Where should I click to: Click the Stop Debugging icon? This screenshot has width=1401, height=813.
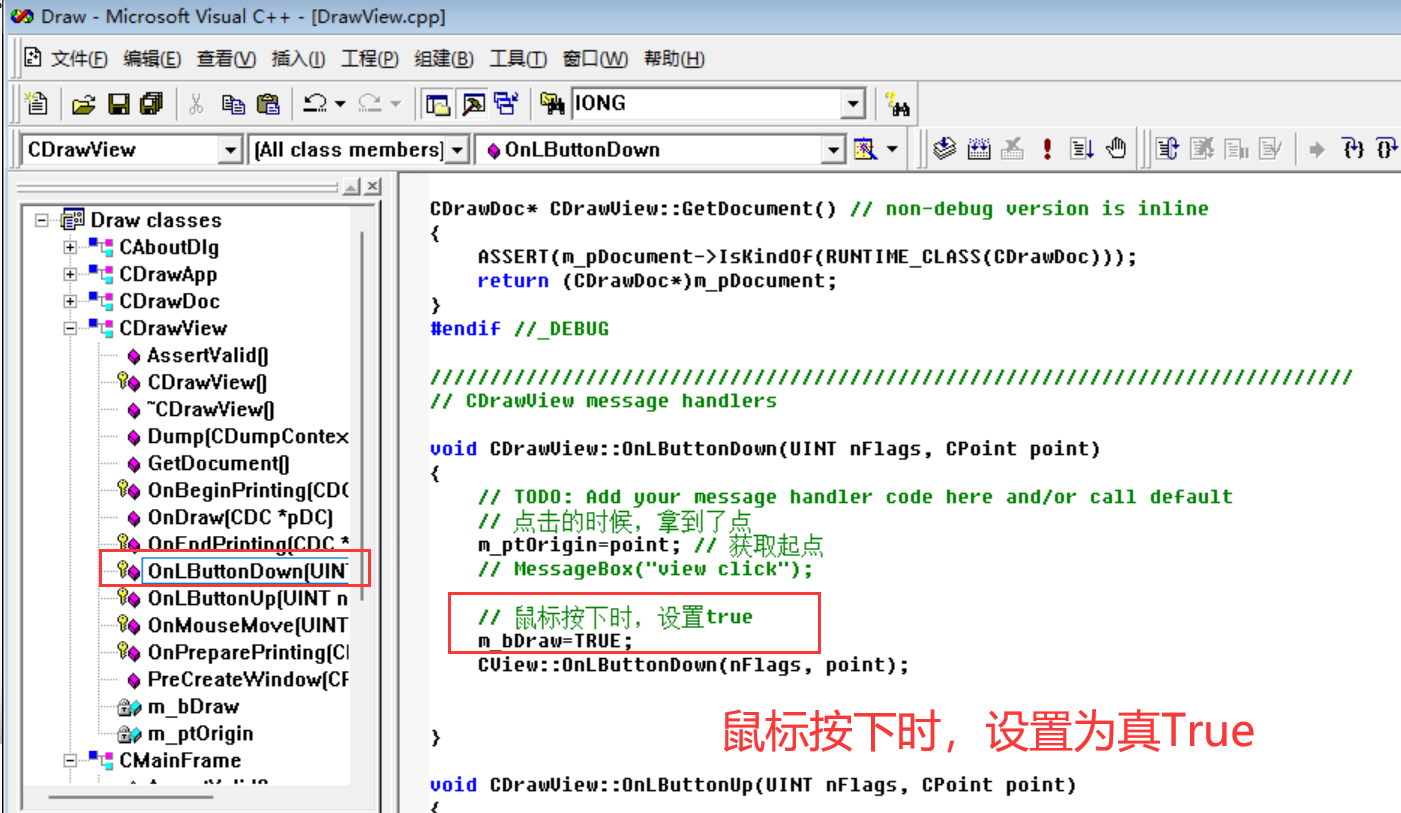coord(1202,150)
